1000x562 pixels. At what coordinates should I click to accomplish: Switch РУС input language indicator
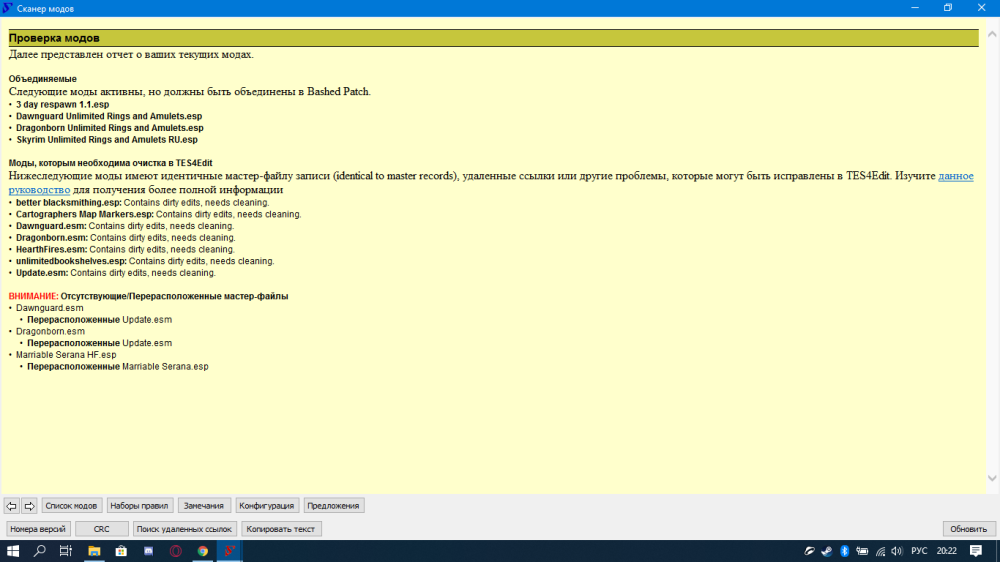click(x=919, y=551)
